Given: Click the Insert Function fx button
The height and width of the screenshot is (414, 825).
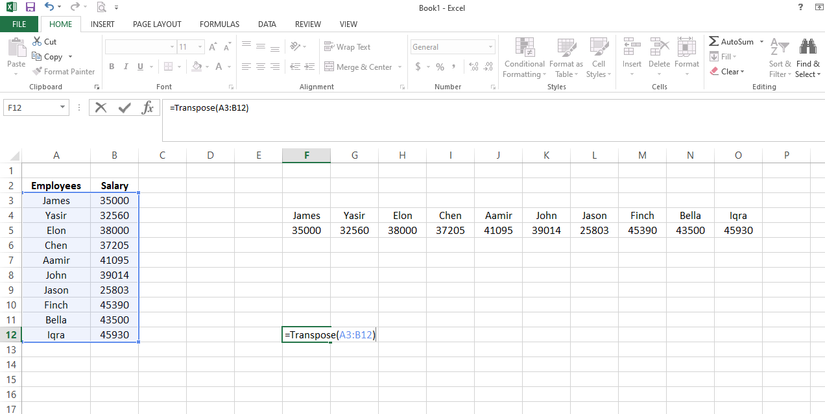Looking at the screenshot, I should click(x=148, y=108).
